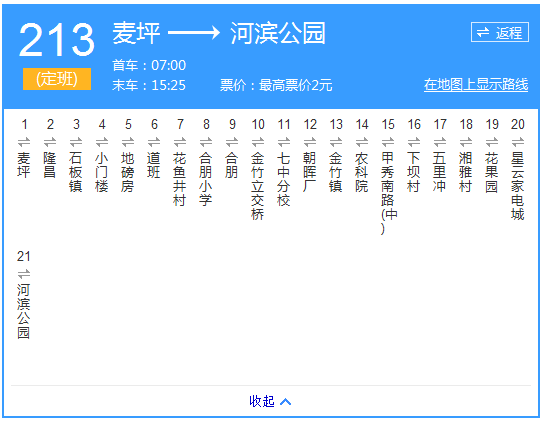This screenshot has width=543, height=422.
Task: Click the transfer icon above 麦坪 stop
Action: pyautogui.click(x=24, y=142)
